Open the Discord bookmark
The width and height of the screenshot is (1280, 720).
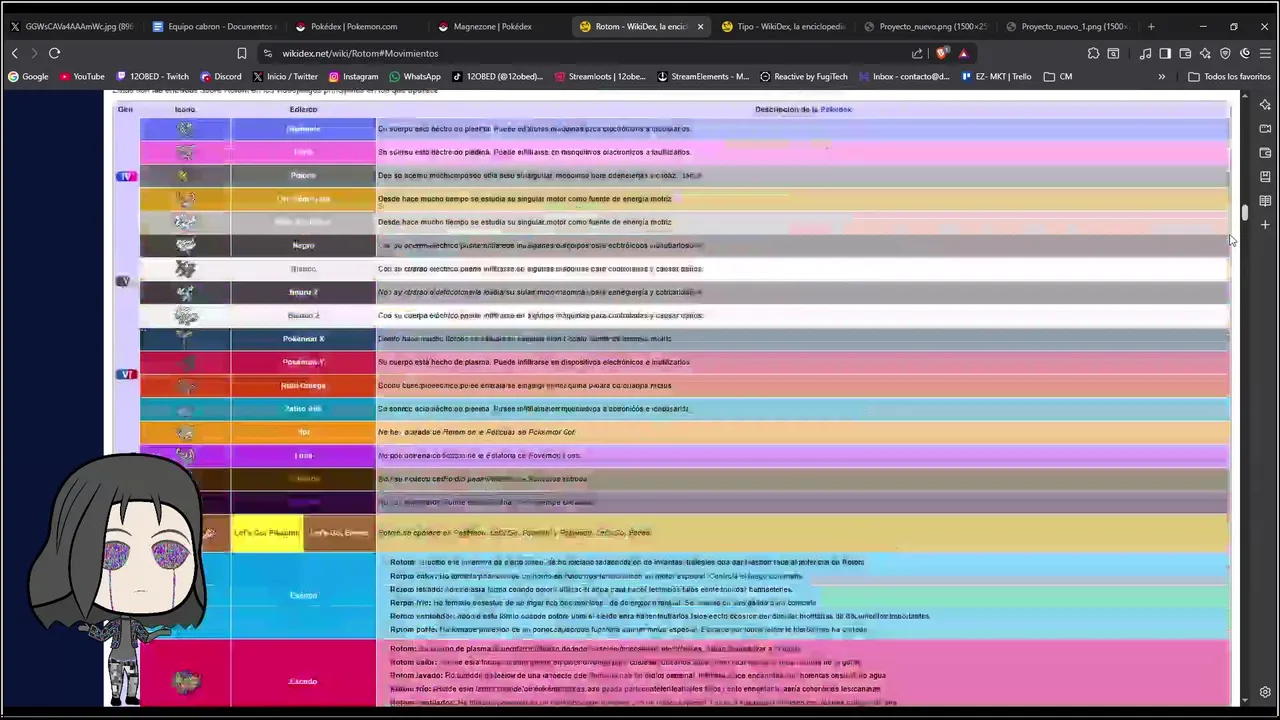click(221, 76)
